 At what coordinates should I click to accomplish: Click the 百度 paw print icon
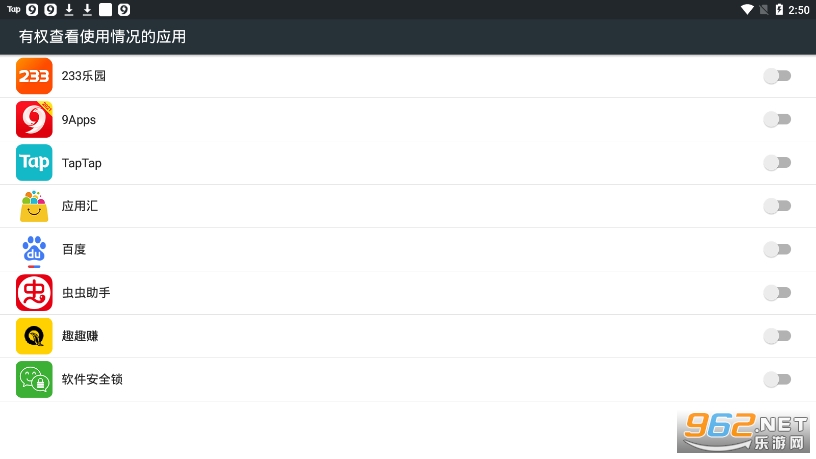(34, 249)
